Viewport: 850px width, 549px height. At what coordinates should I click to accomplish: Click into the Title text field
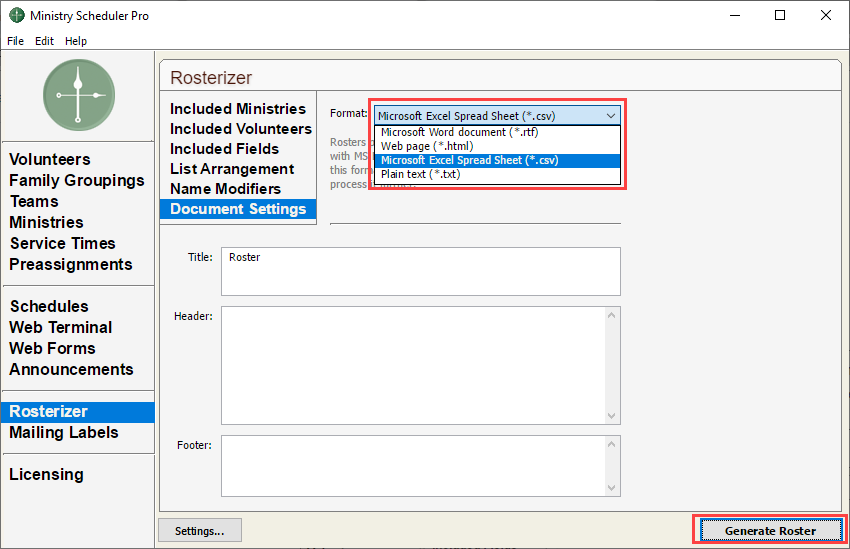[x=421, y=272]
